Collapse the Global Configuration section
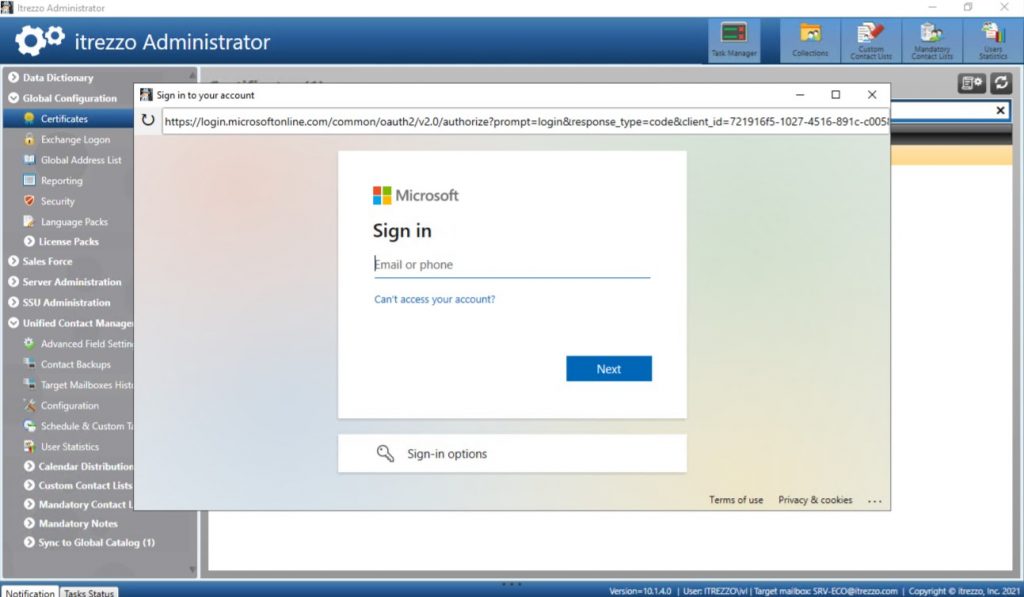This screenshot has width=1024, height=597. coord(13,98)
